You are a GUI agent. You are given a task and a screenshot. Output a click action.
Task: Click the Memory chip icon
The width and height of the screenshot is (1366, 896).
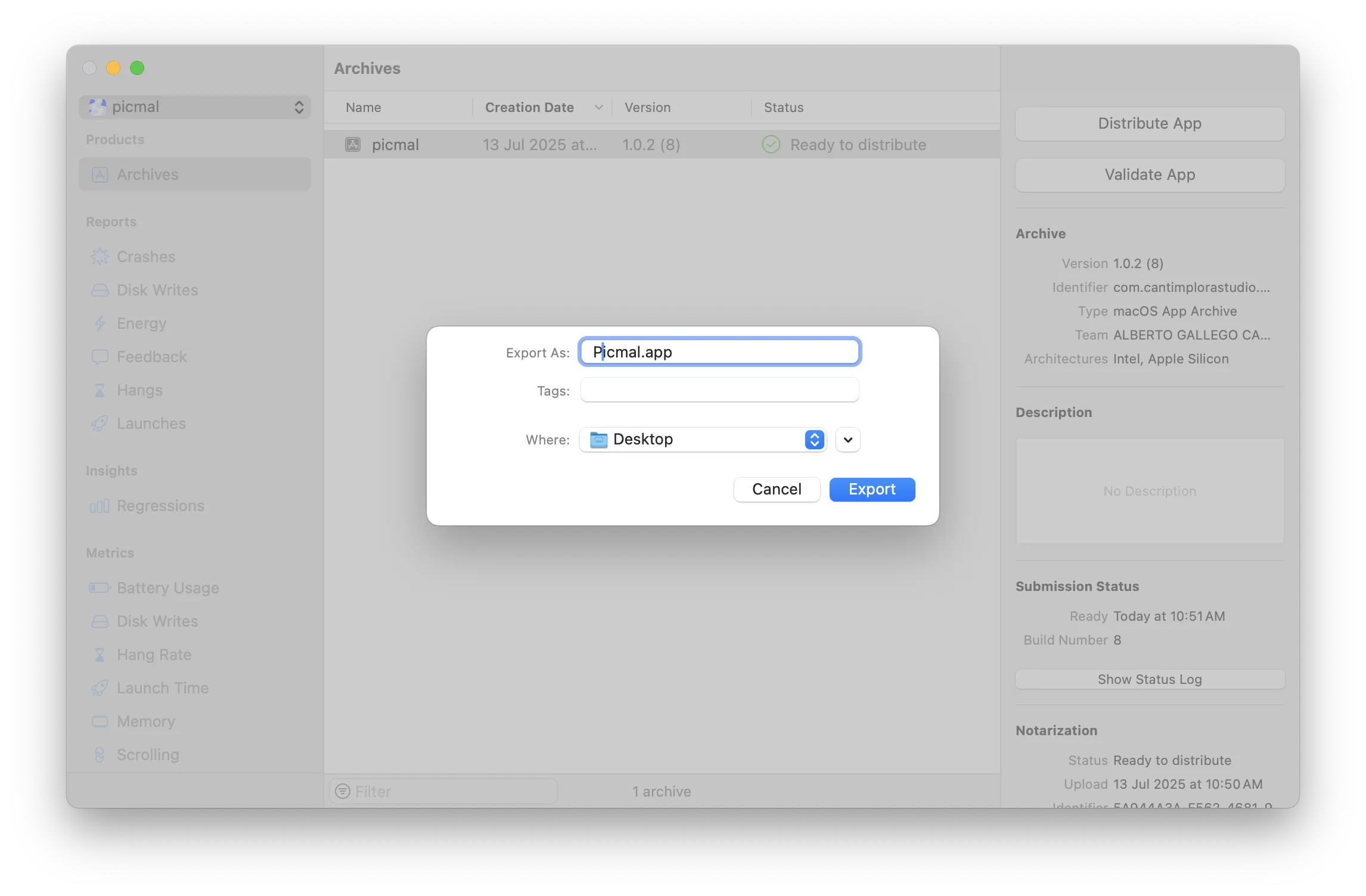[100, 721]
